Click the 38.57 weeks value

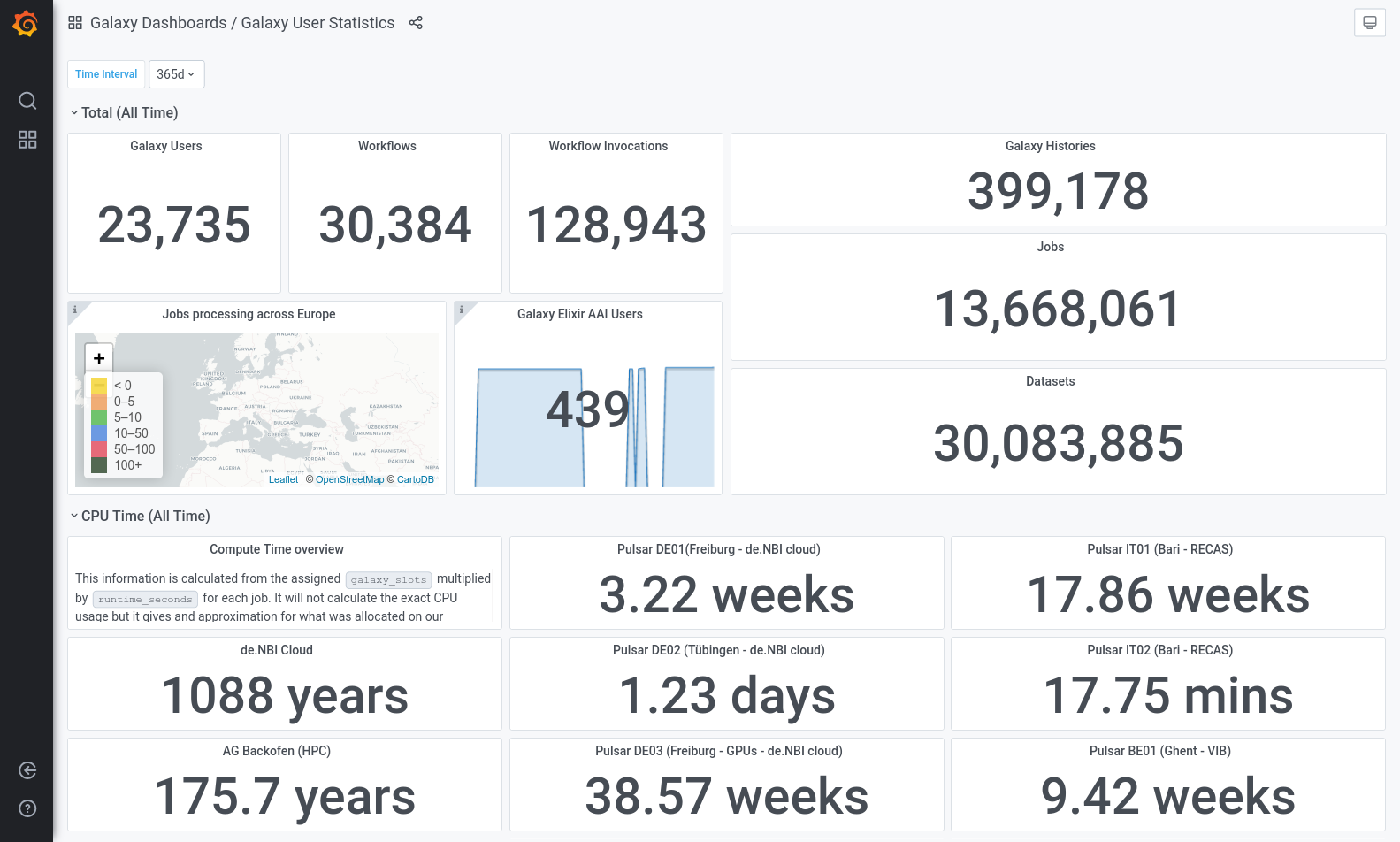(727, 796)
